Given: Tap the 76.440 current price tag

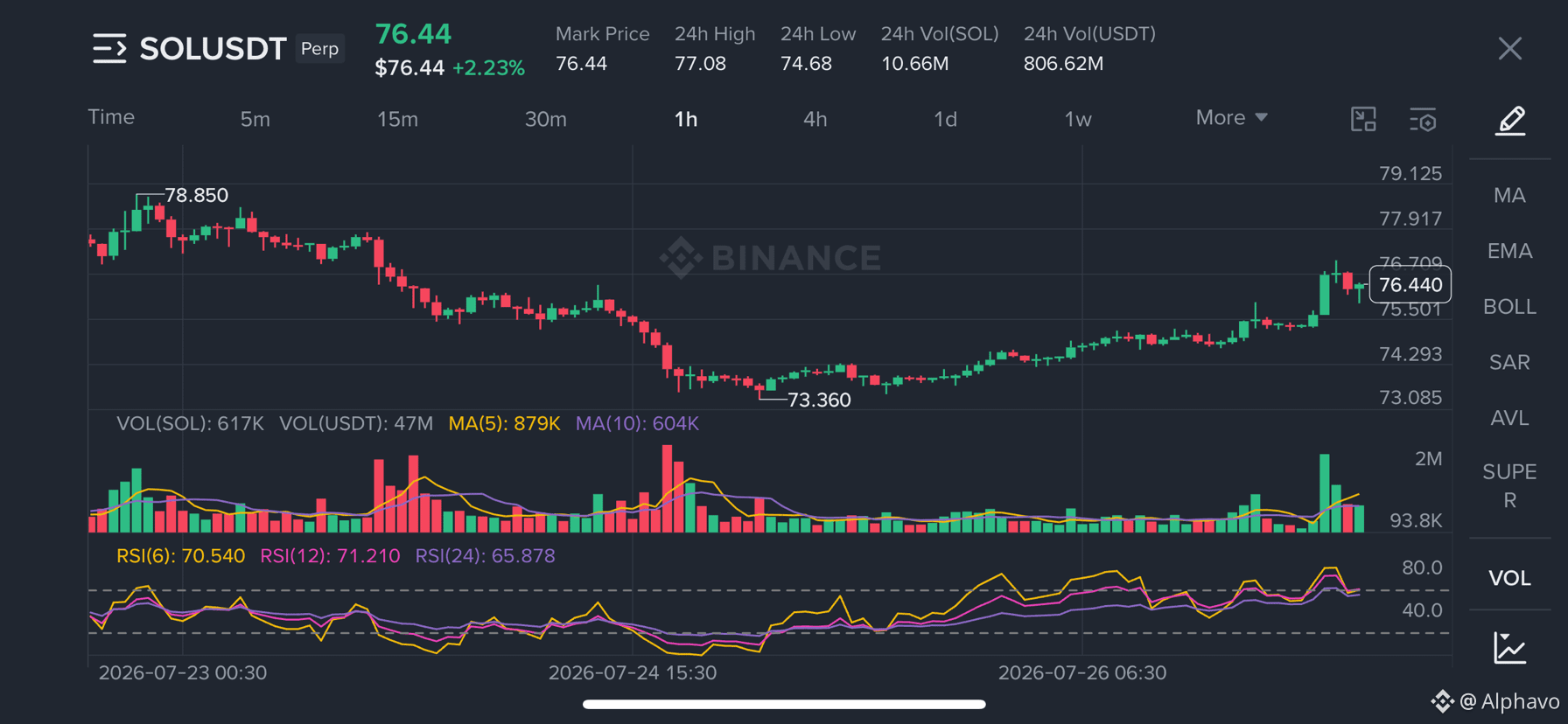Looking at the screenshot, I should point(1410,285).
